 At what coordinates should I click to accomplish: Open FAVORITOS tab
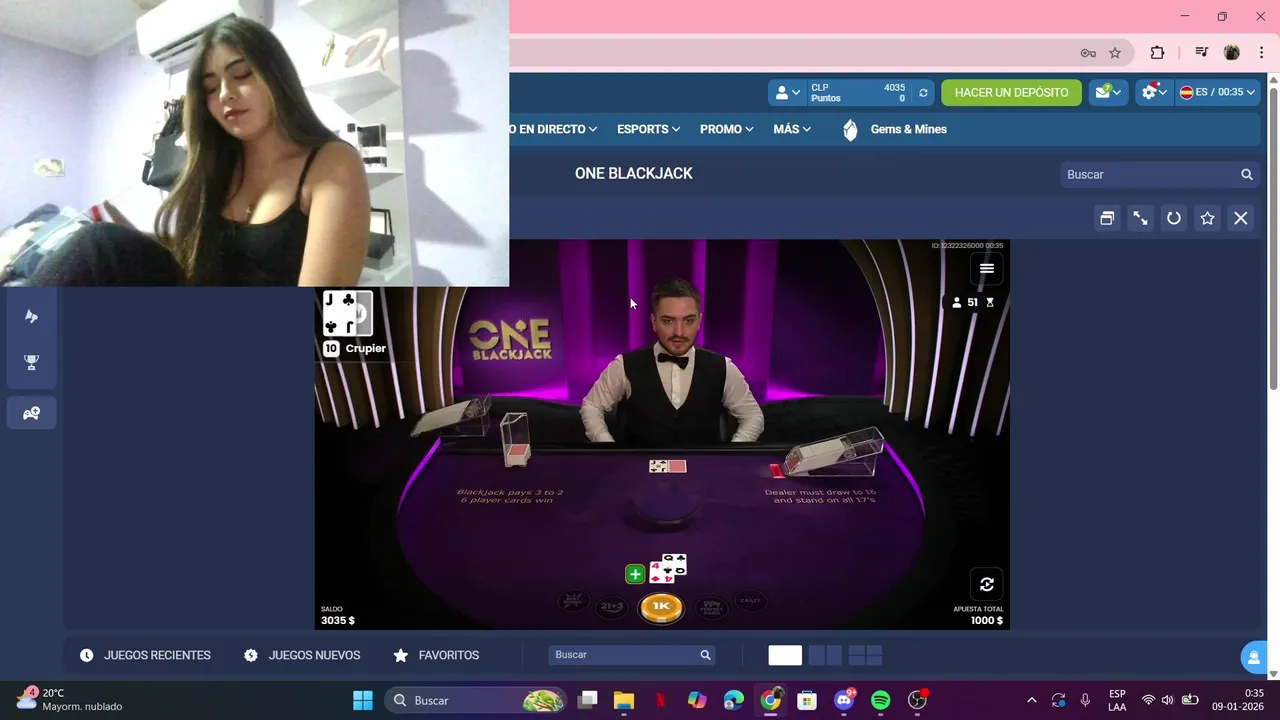click(437, 655)
